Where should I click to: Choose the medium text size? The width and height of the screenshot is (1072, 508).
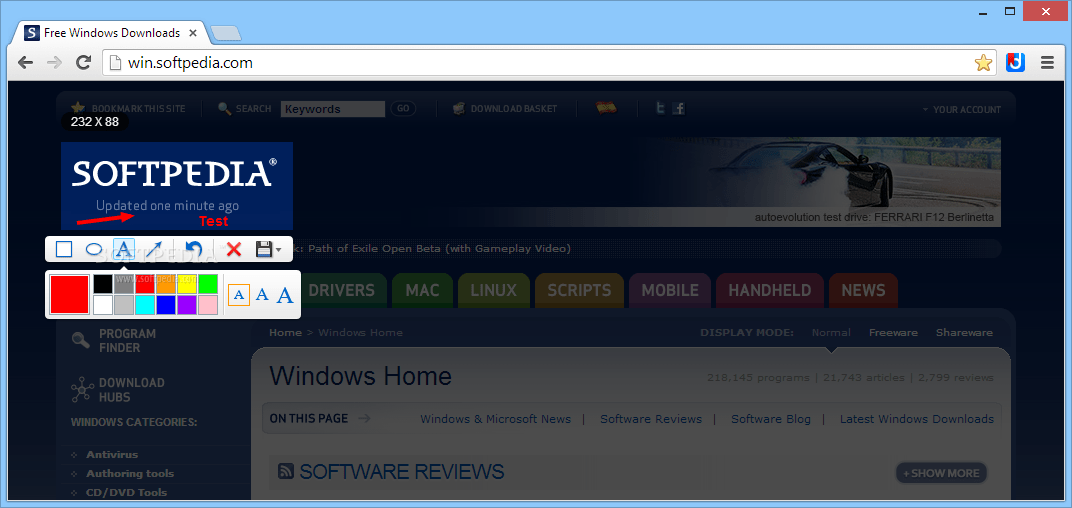tap(262, 295)
